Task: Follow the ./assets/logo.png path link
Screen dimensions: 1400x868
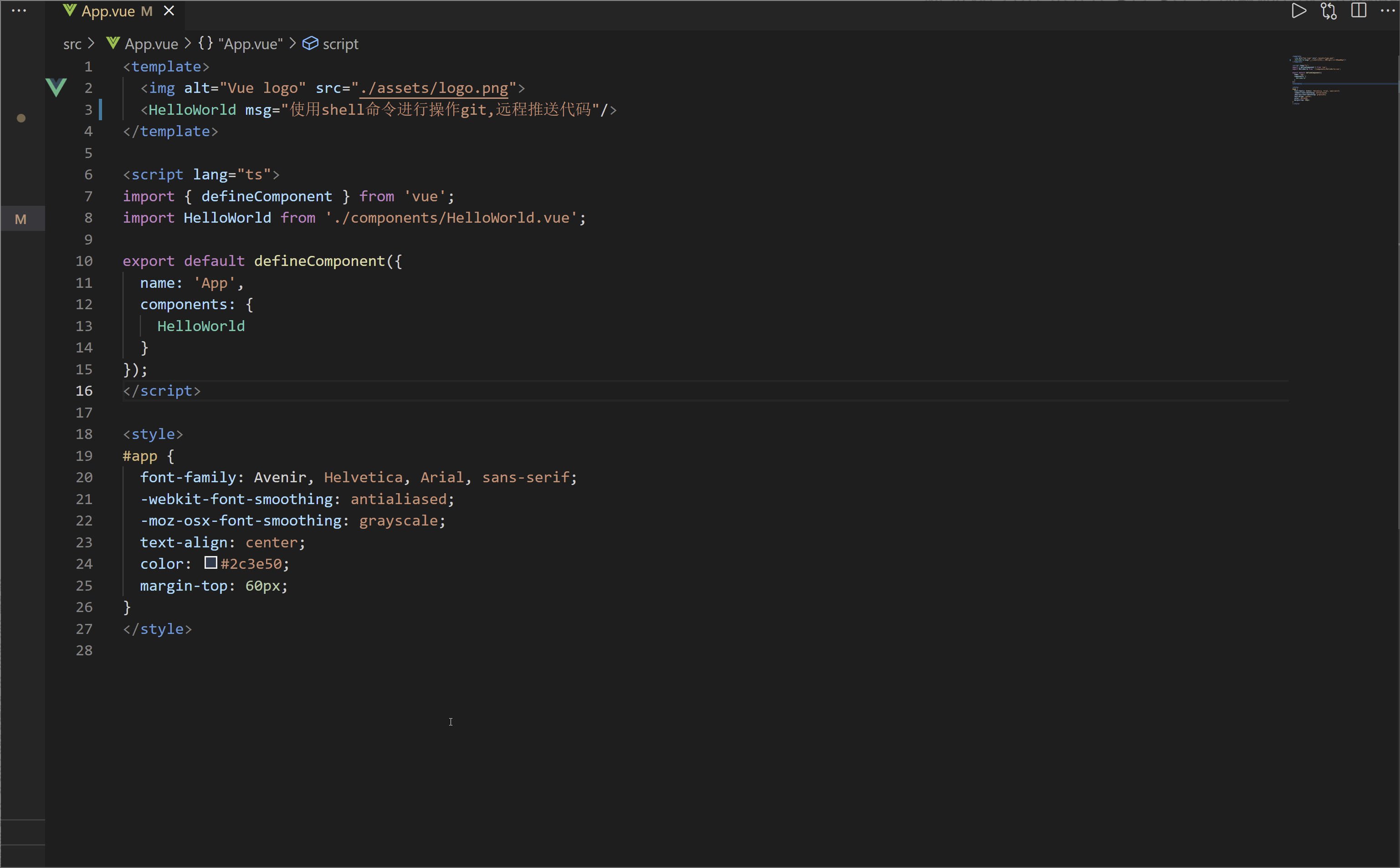Action: pos(434,88)
